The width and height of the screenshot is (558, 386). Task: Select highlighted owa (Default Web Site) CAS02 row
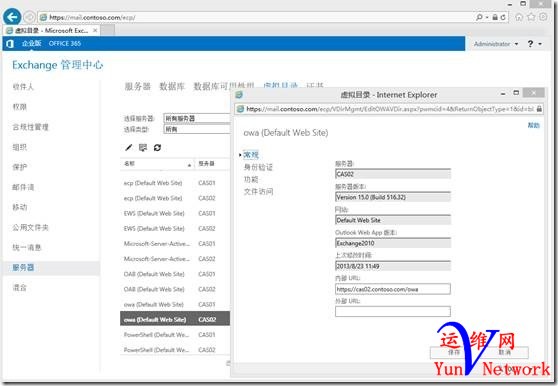tap(175, 319)
